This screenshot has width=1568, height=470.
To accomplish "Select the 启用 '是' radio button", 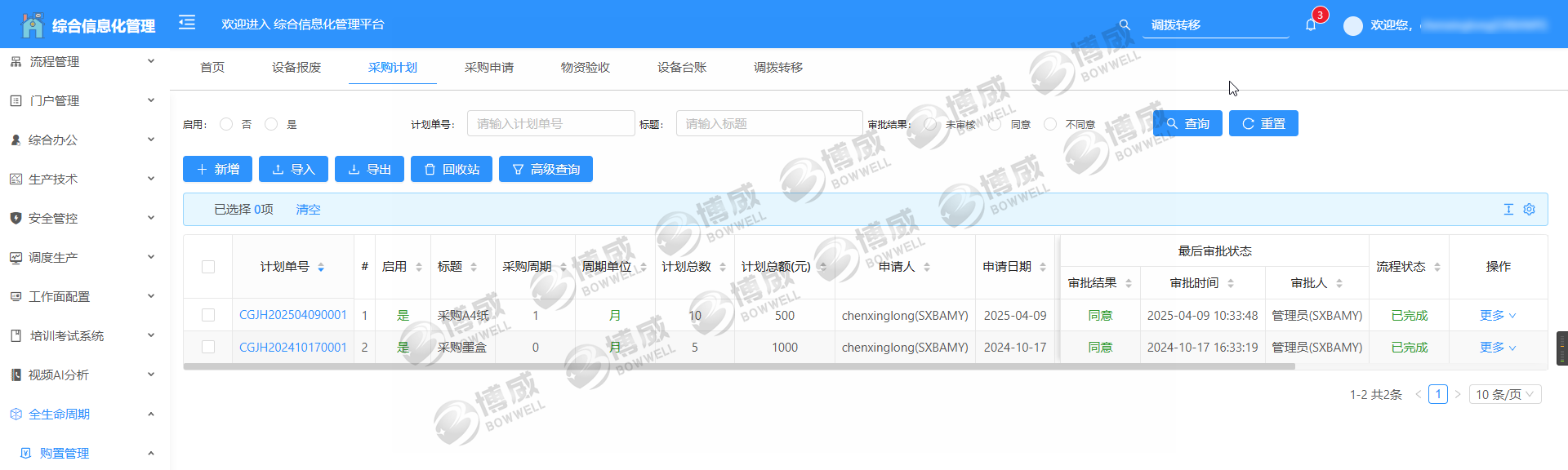I will point(271,124).
